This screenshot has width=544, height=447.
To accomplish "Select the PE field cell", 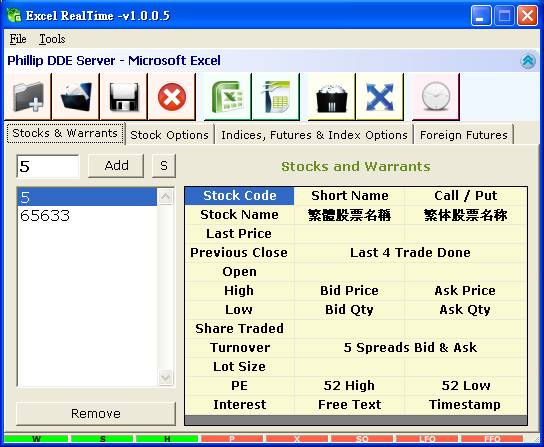I will click(x=239, y=386).
